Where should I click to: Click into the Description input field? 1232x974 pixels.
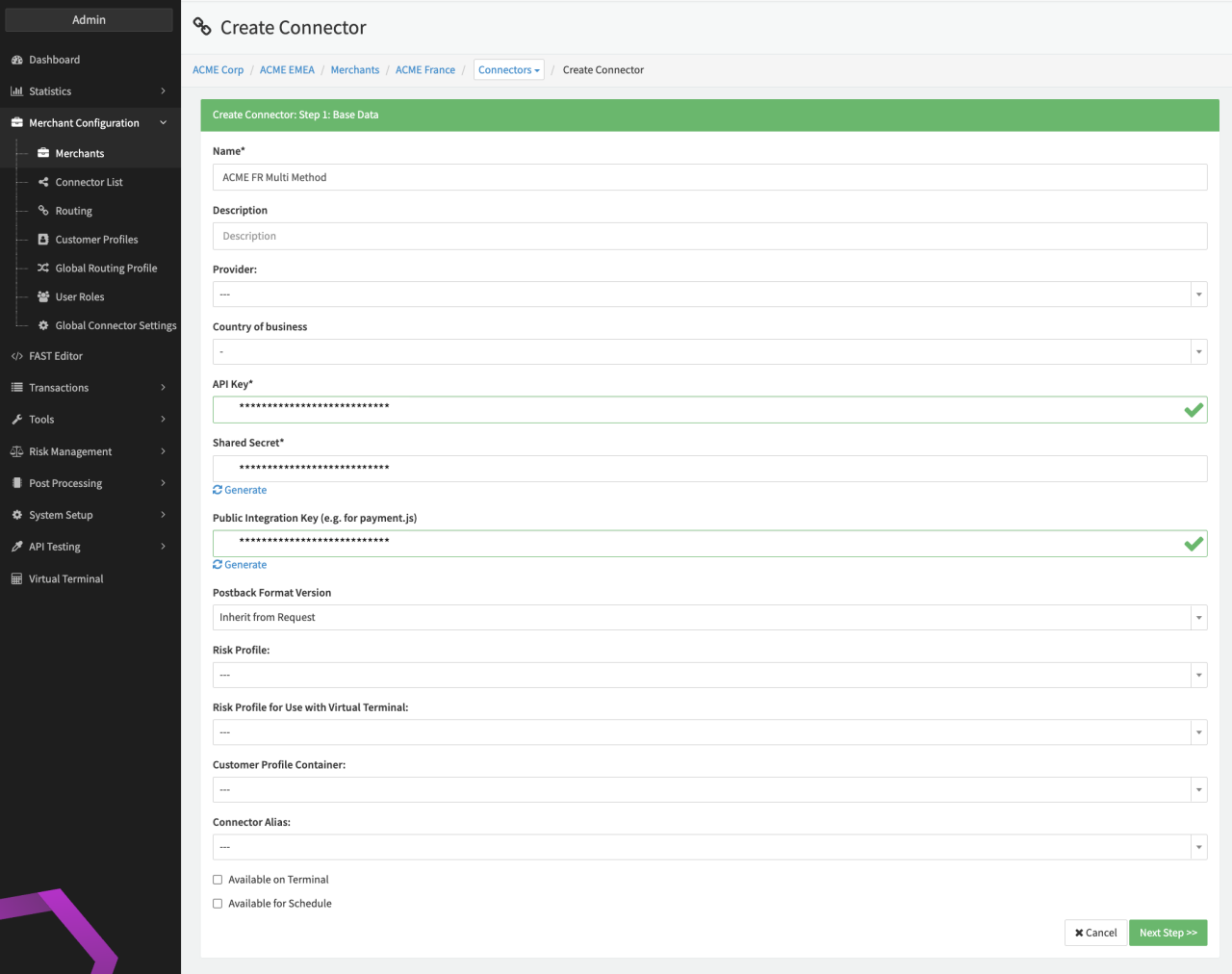pyautogui.click(x=709, y=237)
